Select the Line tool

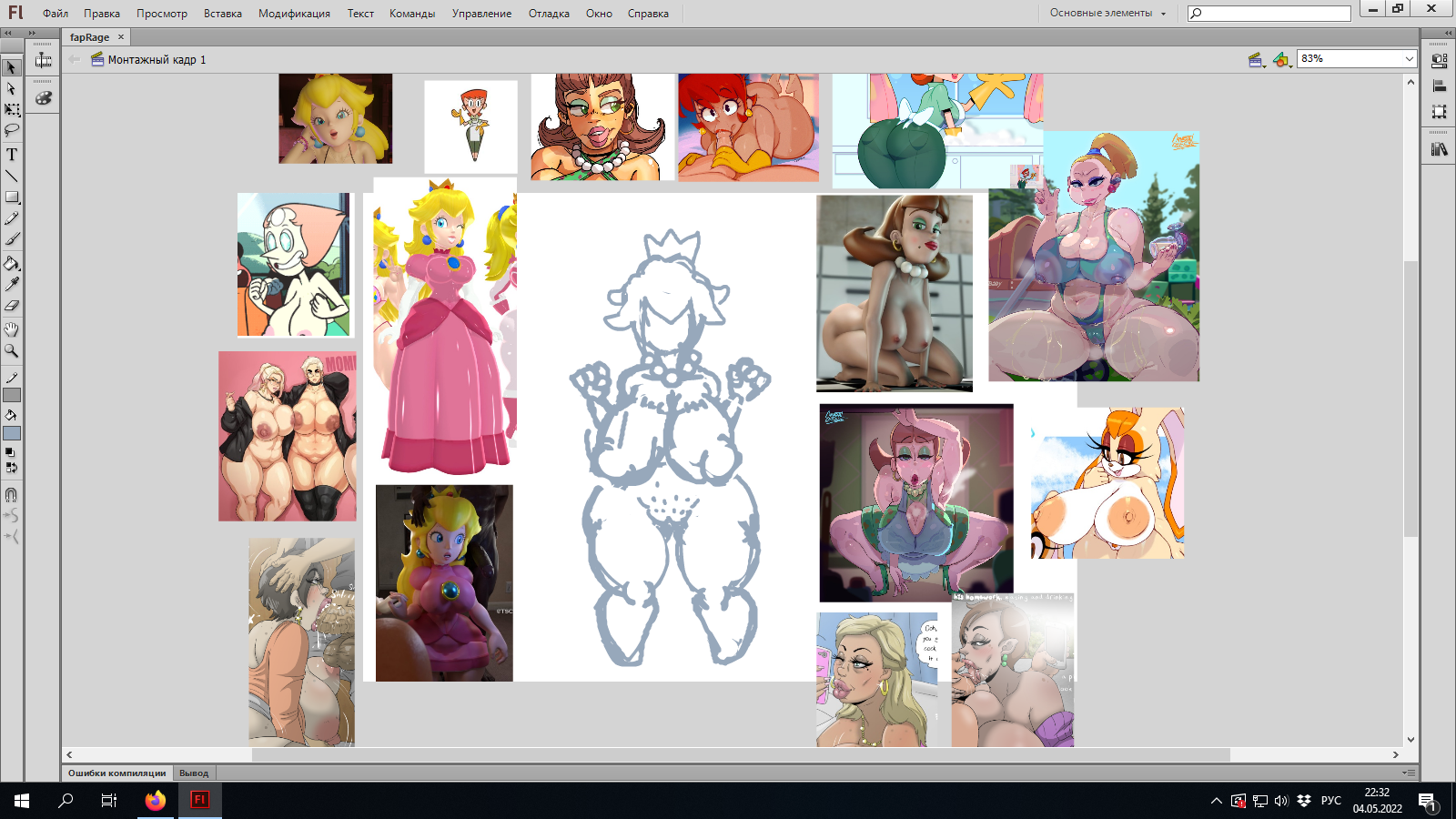12,176
